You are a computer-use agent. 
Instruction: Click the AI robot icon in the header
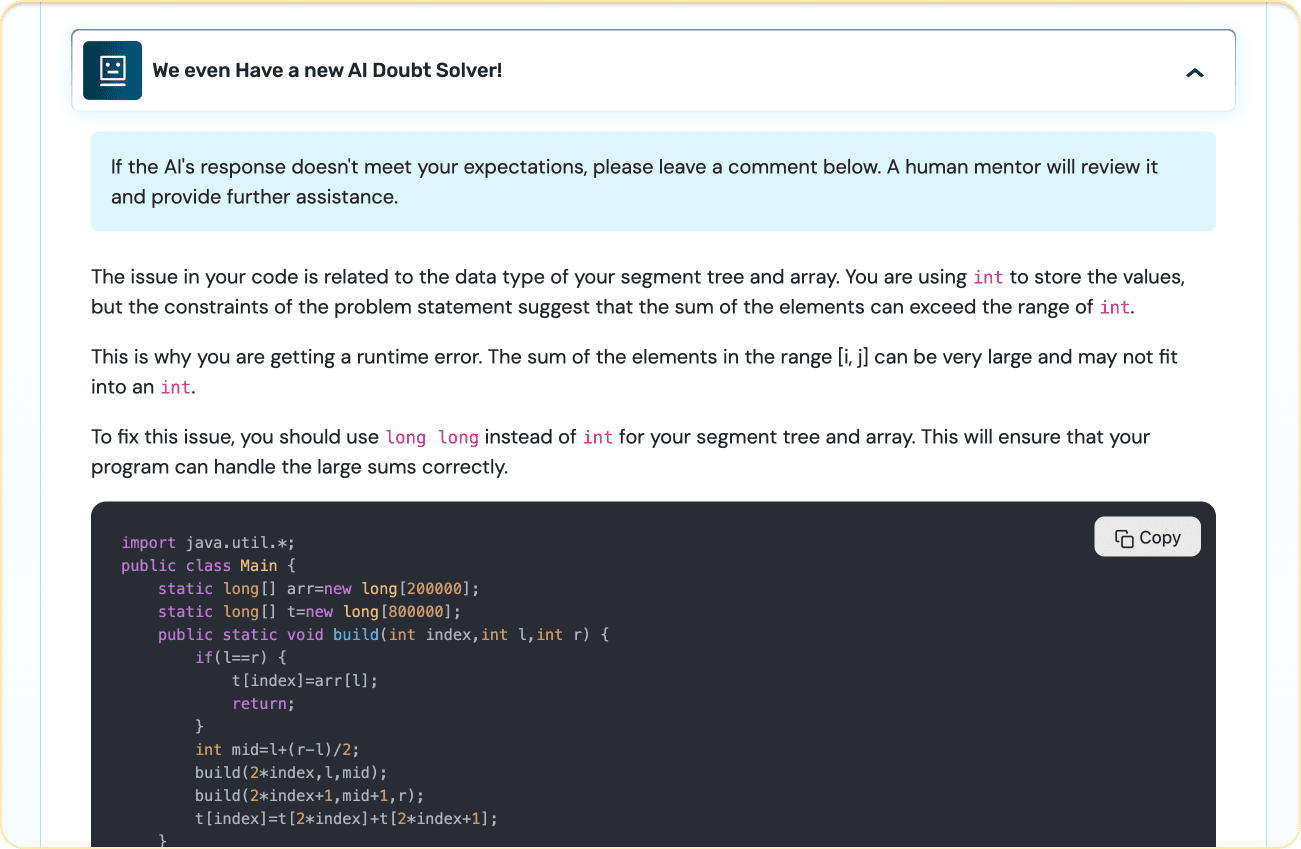pos(112,71)
